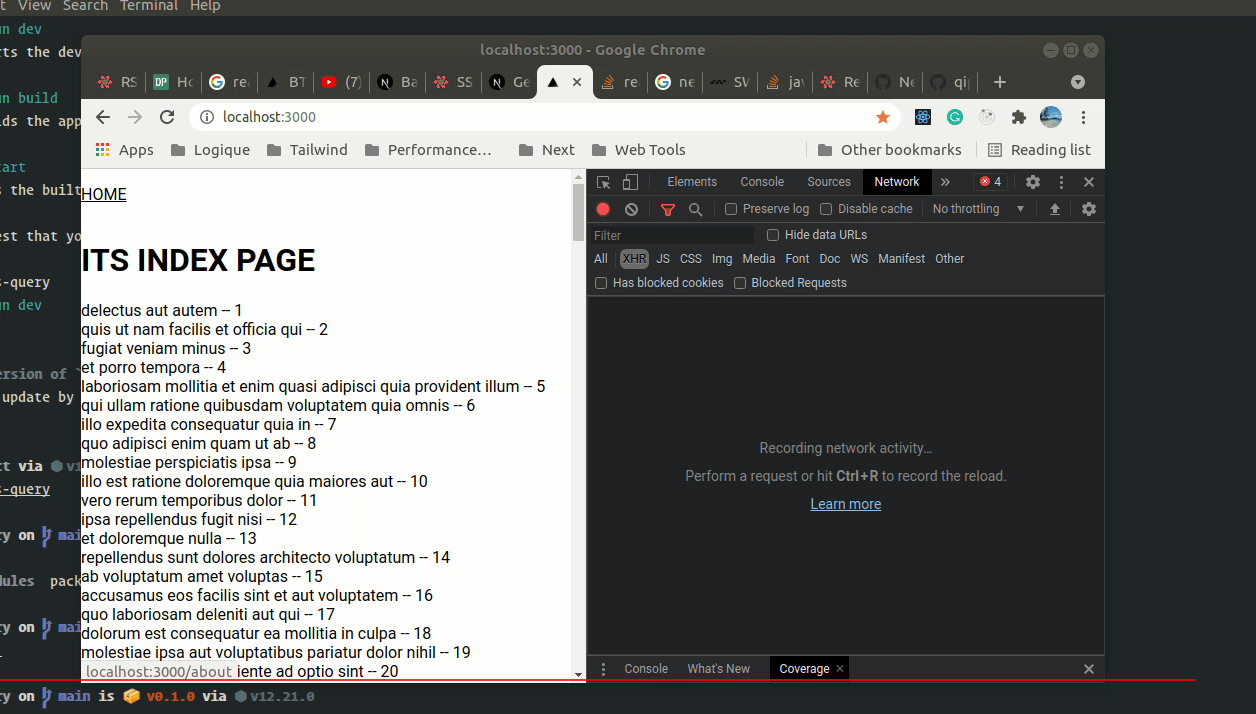The image size is (1256, 714).
Task: Select the Coverage drawer tab
Action: coord(804,669)
